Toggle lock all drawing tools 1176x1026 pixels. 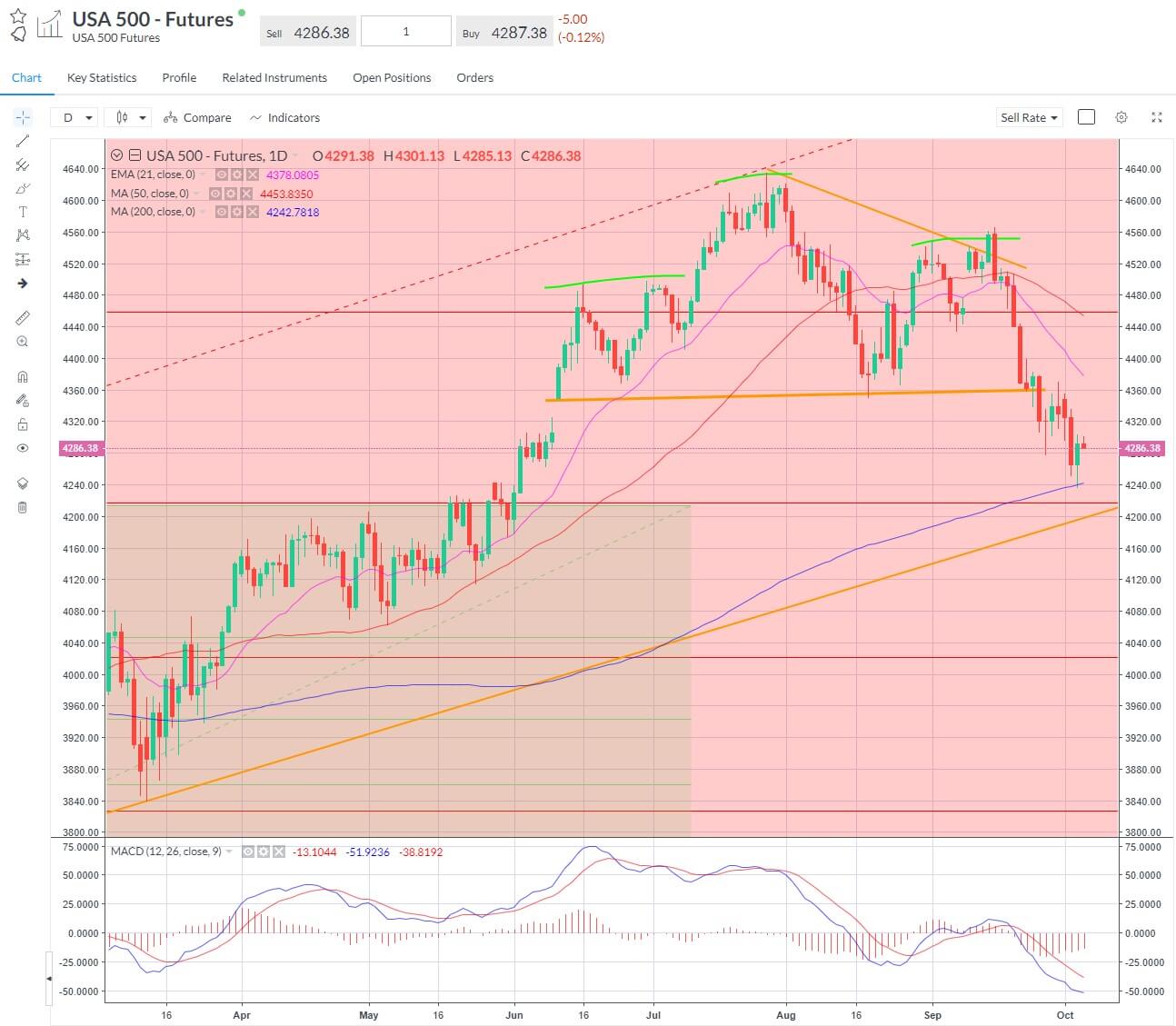tap(23, 424)
